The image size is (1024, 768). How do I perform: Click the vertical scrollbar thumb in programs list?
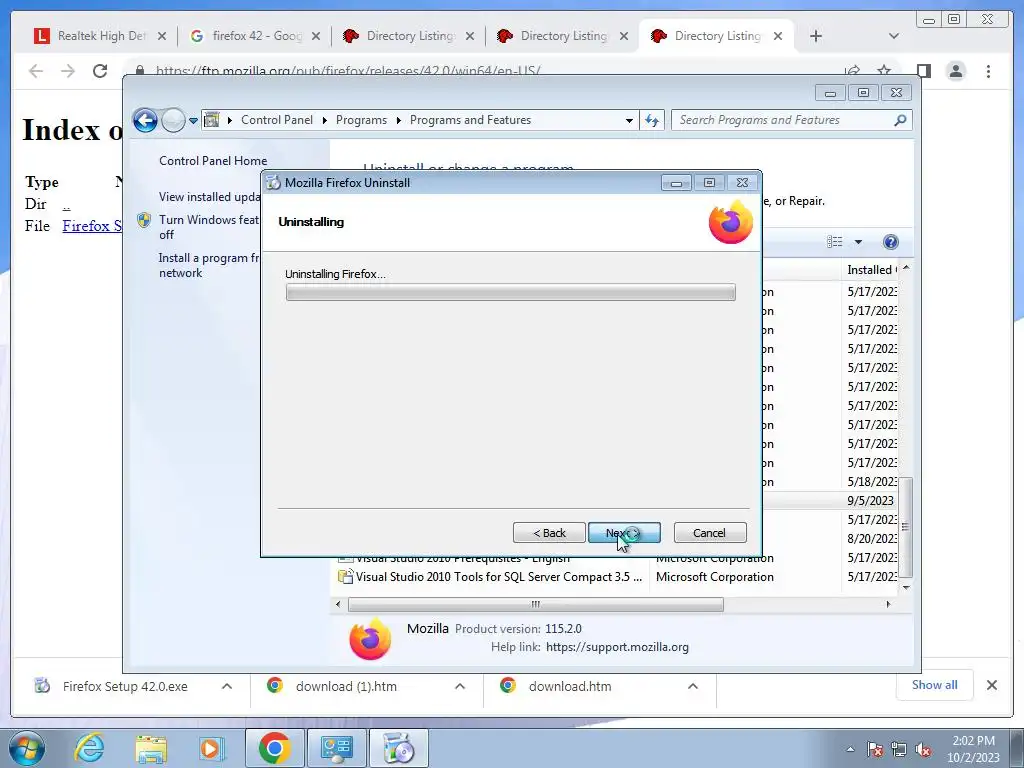click(906, 527)
